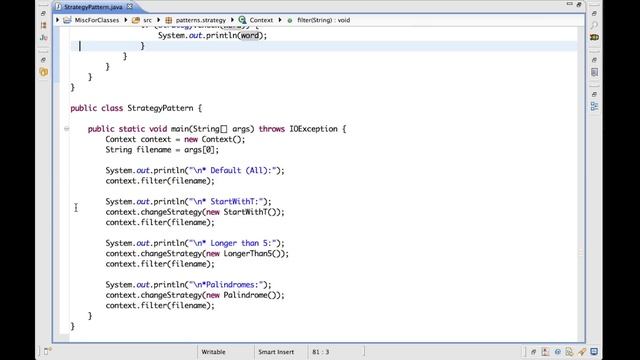Open the Package Explorer fast view
Viewport: 640px width, 360px height.
pos(43,25)
